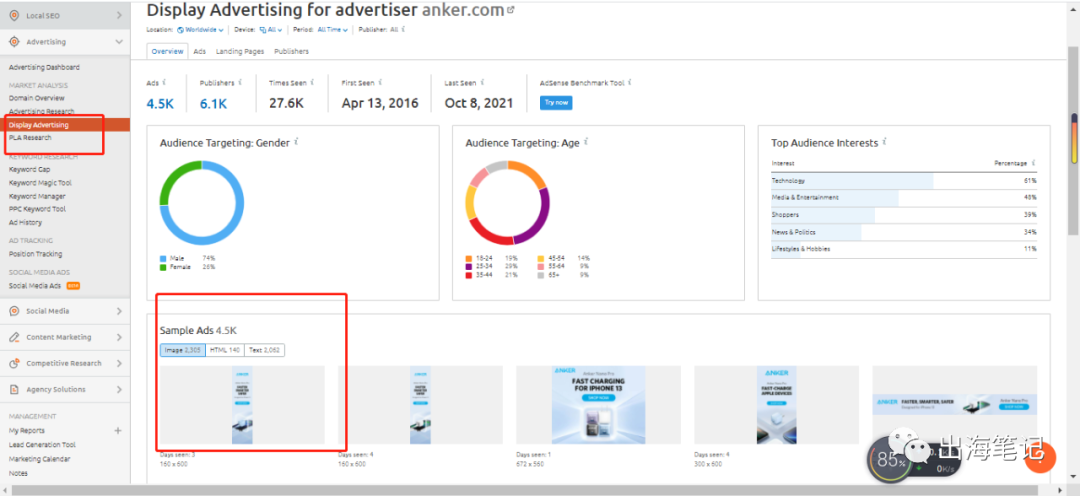The image size is (1080, 496).
Task: Open the Location Worldwide dropdown
Action: point(200,30)
